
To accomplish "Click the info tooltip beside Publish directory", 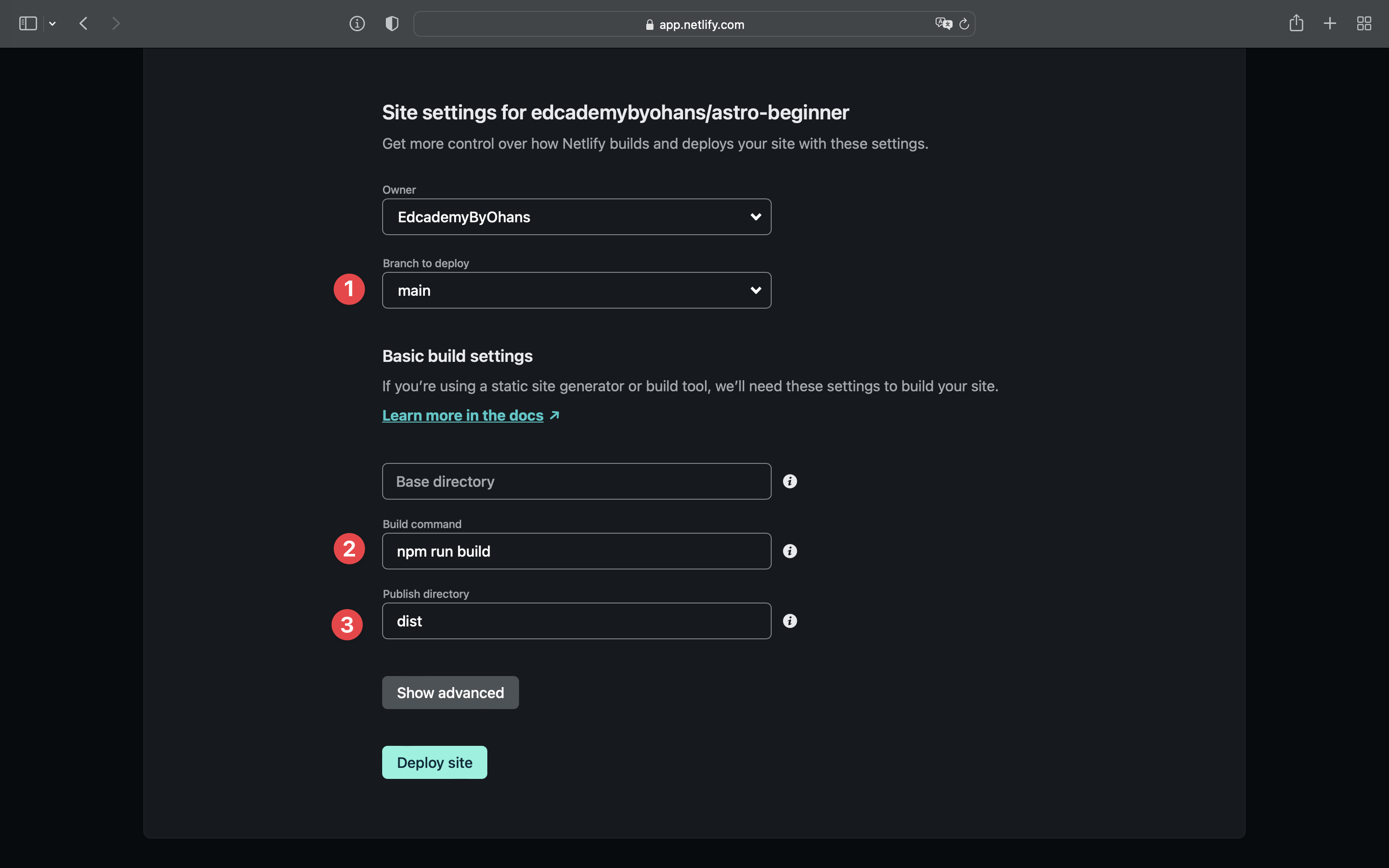I will coord(790,620).
